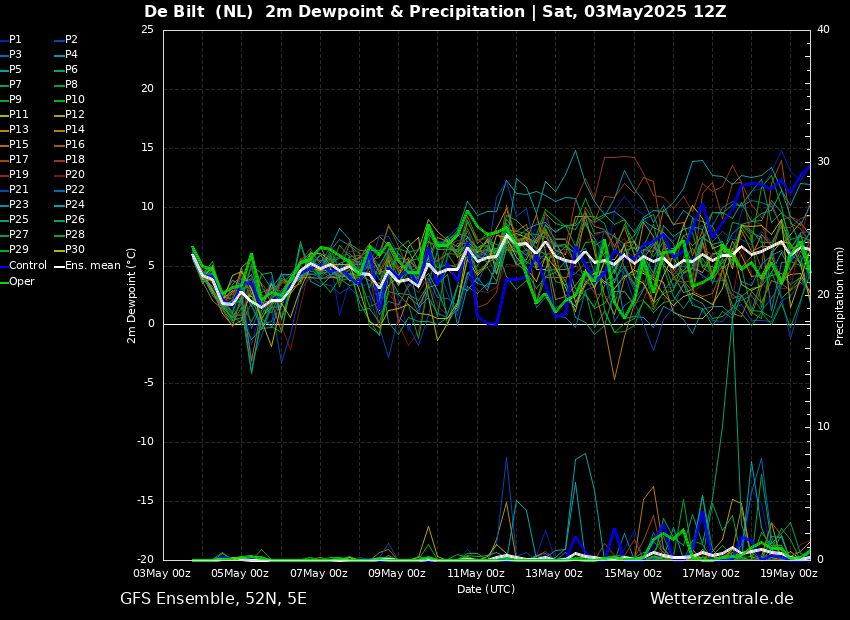This screenshot has width=850, height=620.
Task: Click the P18 legend entry
Action: tap(74, 160)
